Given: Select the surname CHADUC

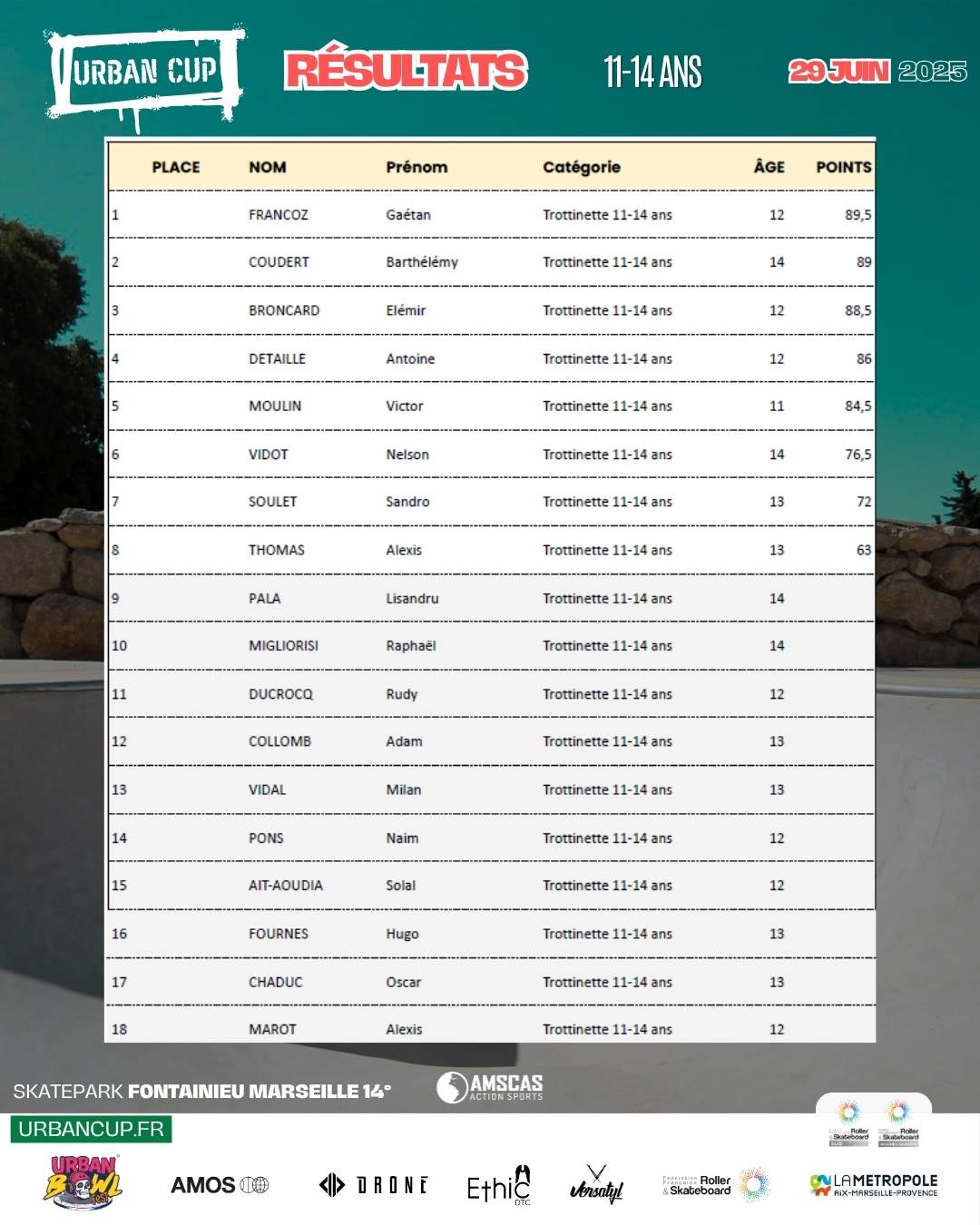Looking at the screenshot, I should point(276,982).
